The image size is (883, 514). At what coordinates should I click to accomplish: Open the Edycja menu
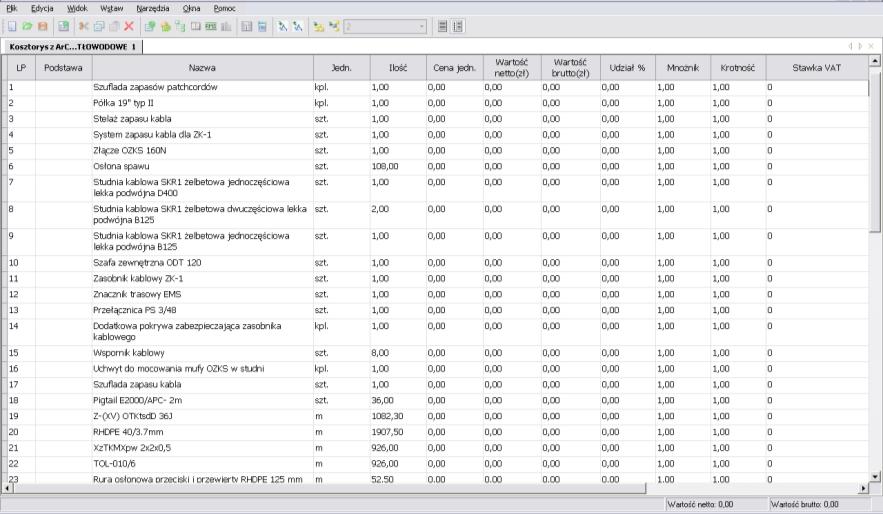click(x=42, y=8)
